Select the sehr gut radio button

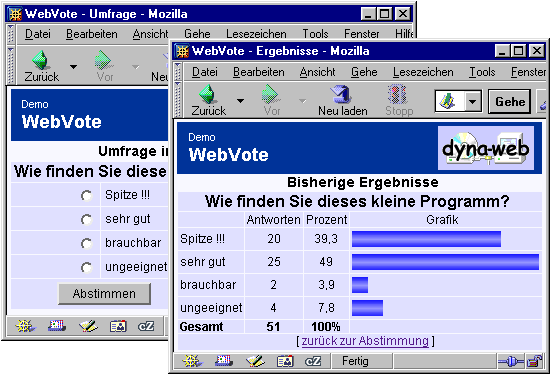pos(86,220)
